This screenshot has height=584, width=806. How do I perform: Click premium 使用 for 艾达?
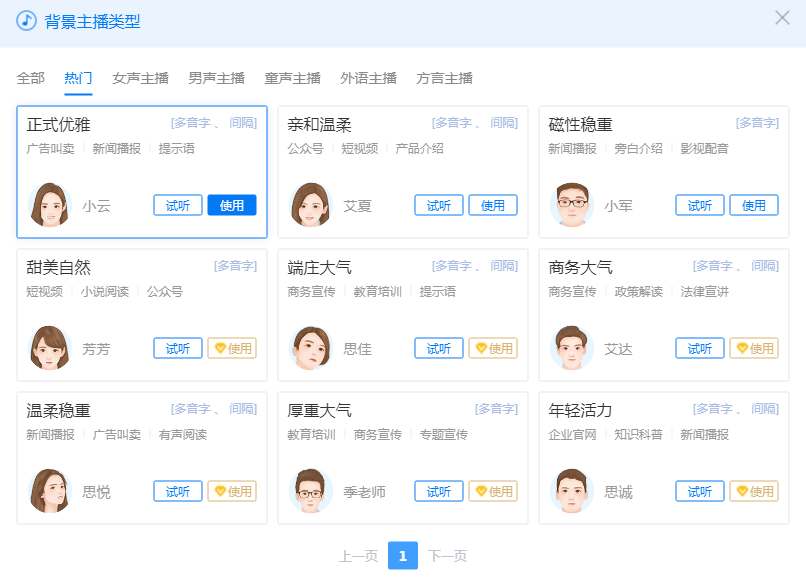(754, 349)
